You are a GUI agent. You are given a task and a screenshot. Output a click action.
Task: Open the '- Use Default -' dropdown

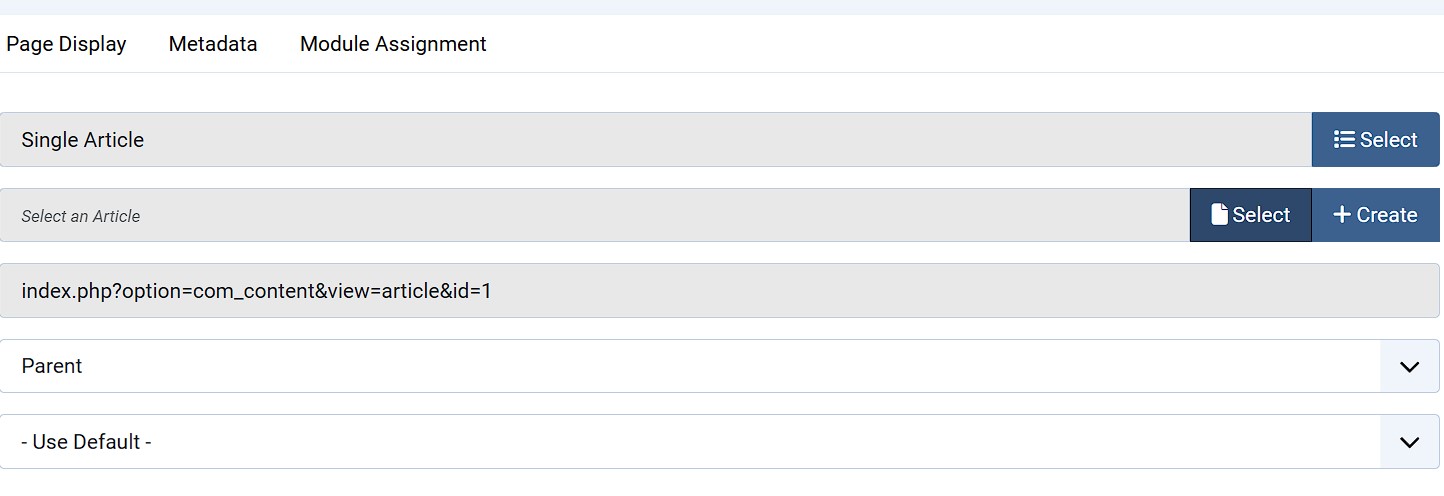click(x=700, y=442)
